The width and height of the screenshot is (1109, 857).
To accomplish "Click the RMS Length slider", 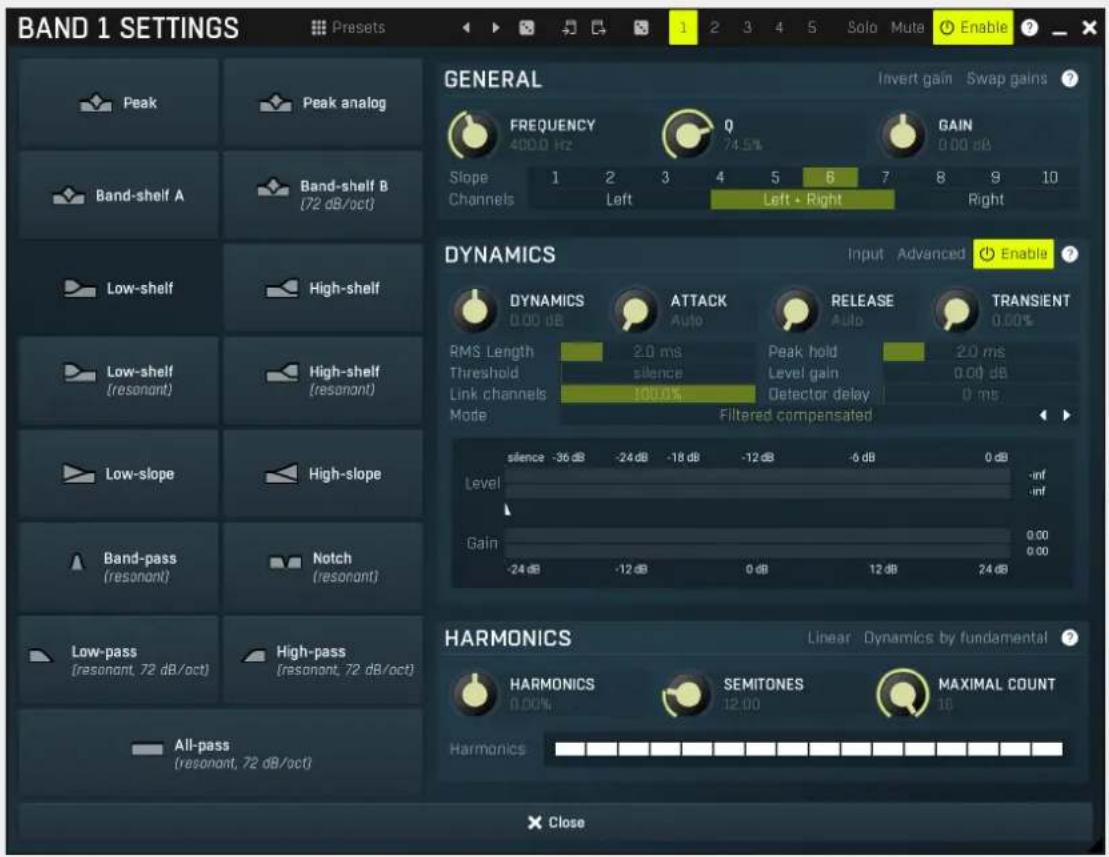I will (x=658, y=351).
